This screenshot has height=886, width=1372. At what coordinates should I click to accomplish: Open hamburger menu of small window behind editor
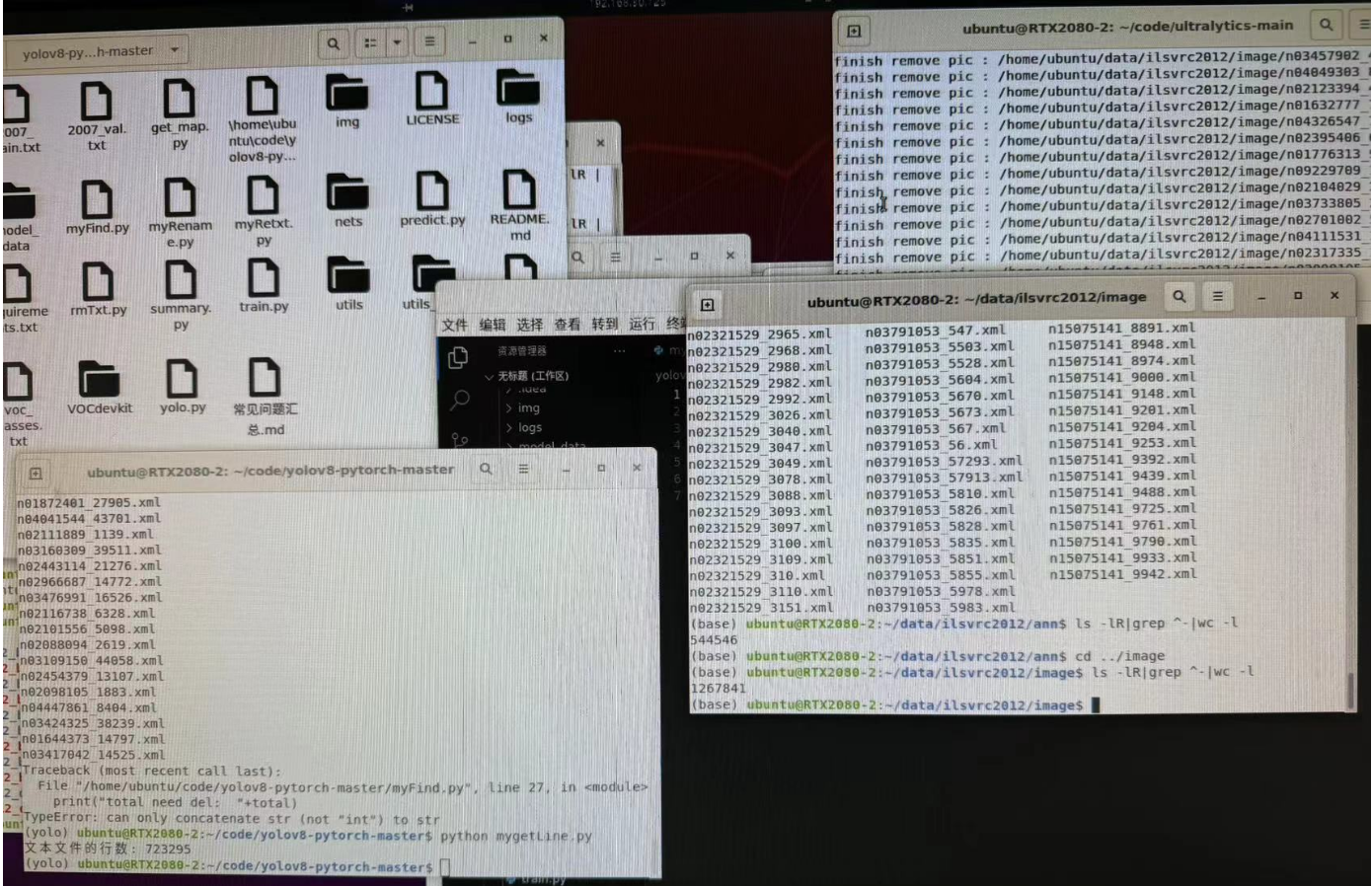(x=615, y=258)
